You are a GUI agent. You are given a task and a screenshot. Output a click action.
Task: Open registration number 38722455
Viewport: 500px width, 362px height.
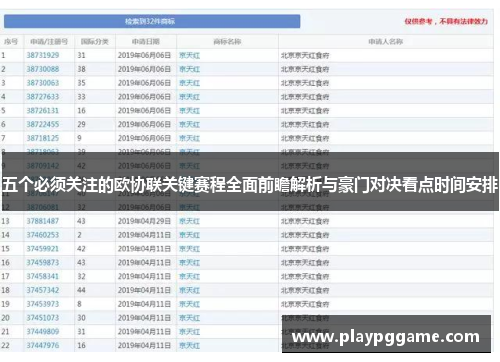click(43, 124)
